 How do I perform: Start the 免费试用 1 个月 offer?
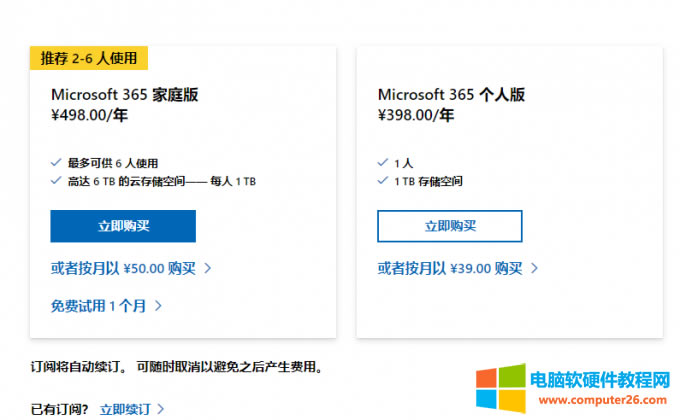point(99,306)
